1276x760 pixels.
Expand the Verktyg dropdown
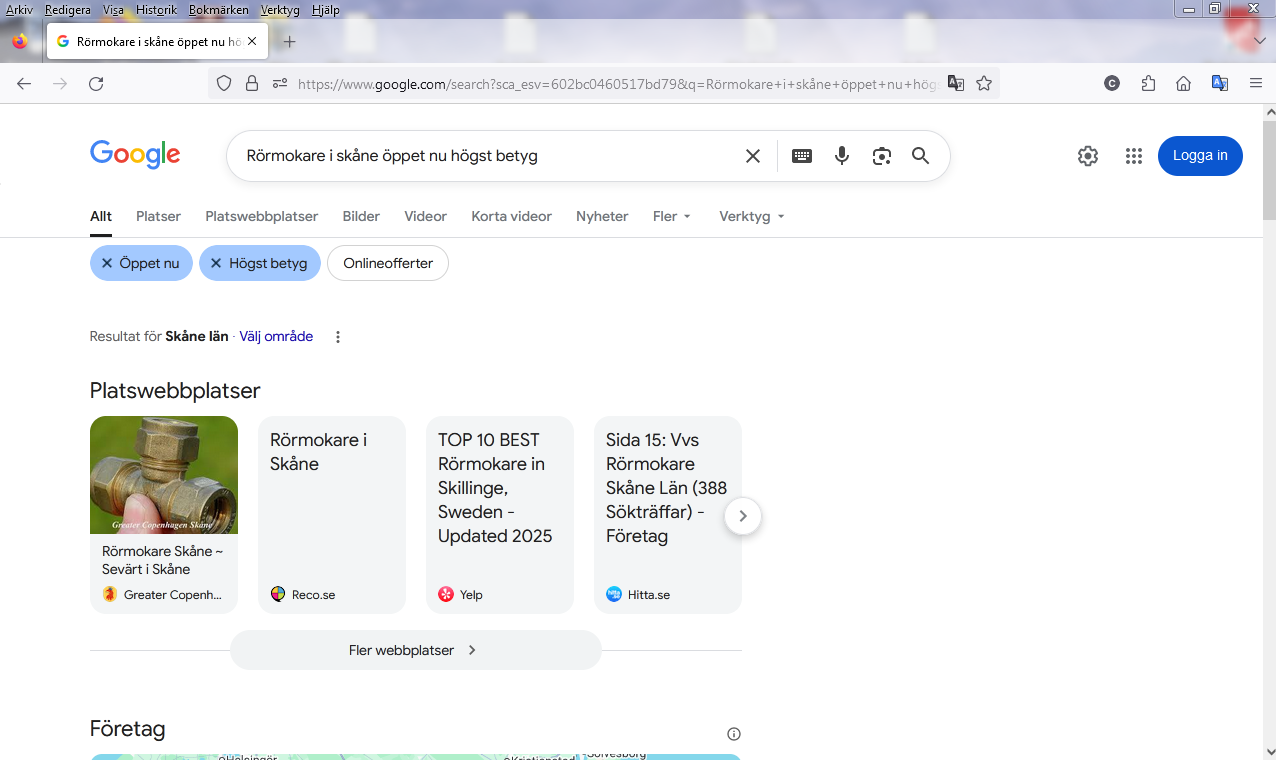pyautogui.click(x=751, y=216)
